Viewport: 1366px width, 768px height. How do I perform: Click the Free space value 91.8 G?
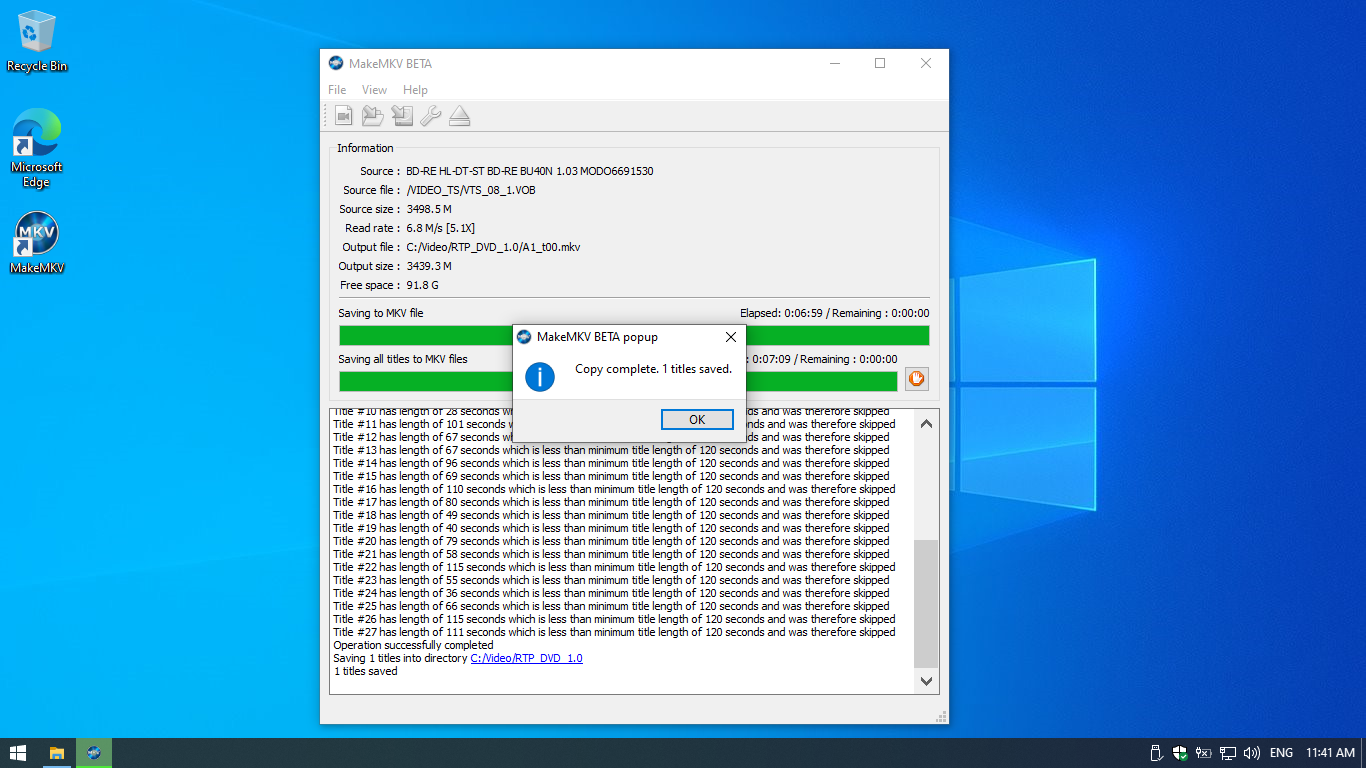[x=422, y=285]
